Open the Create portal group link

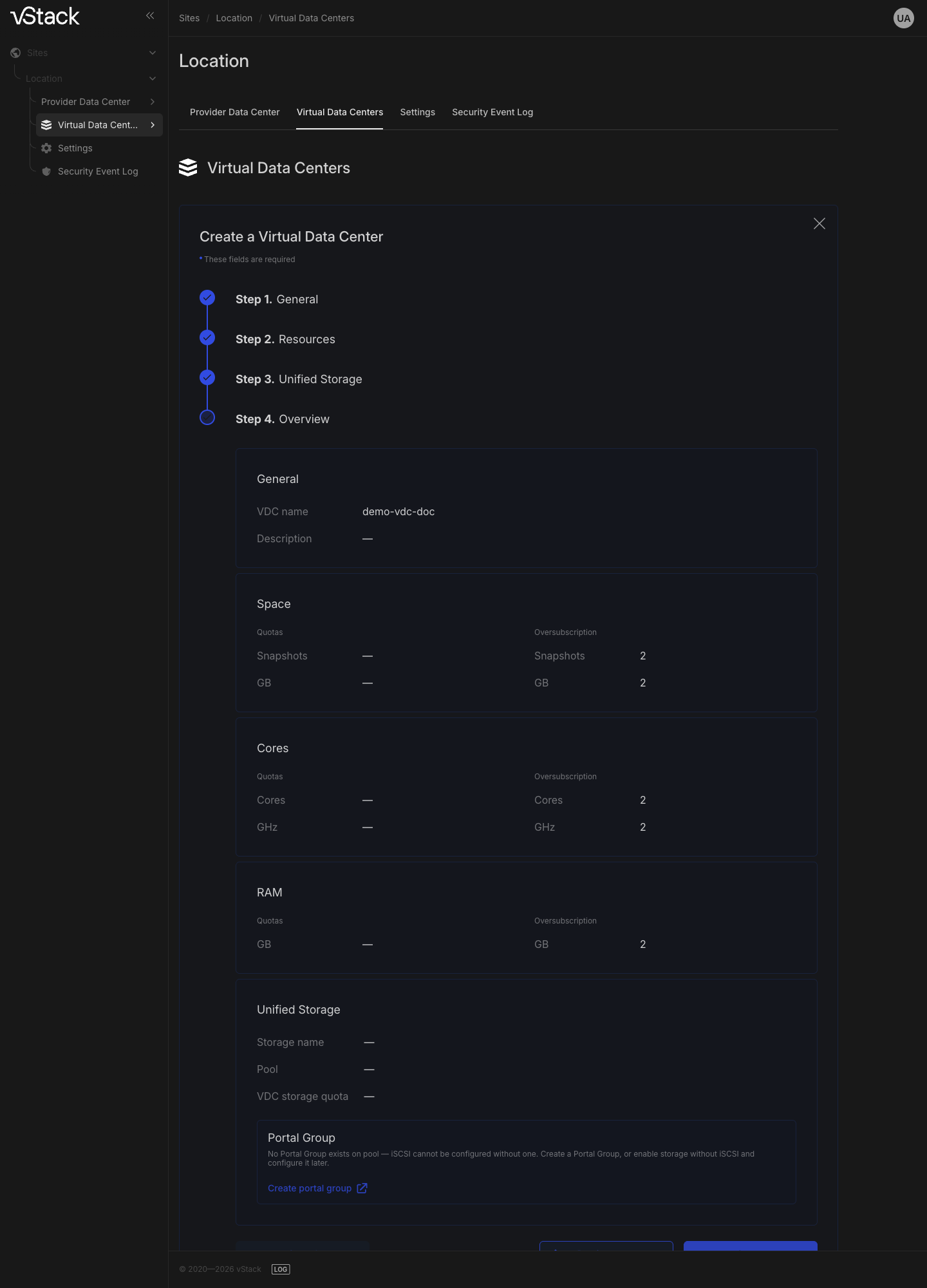310,1188
